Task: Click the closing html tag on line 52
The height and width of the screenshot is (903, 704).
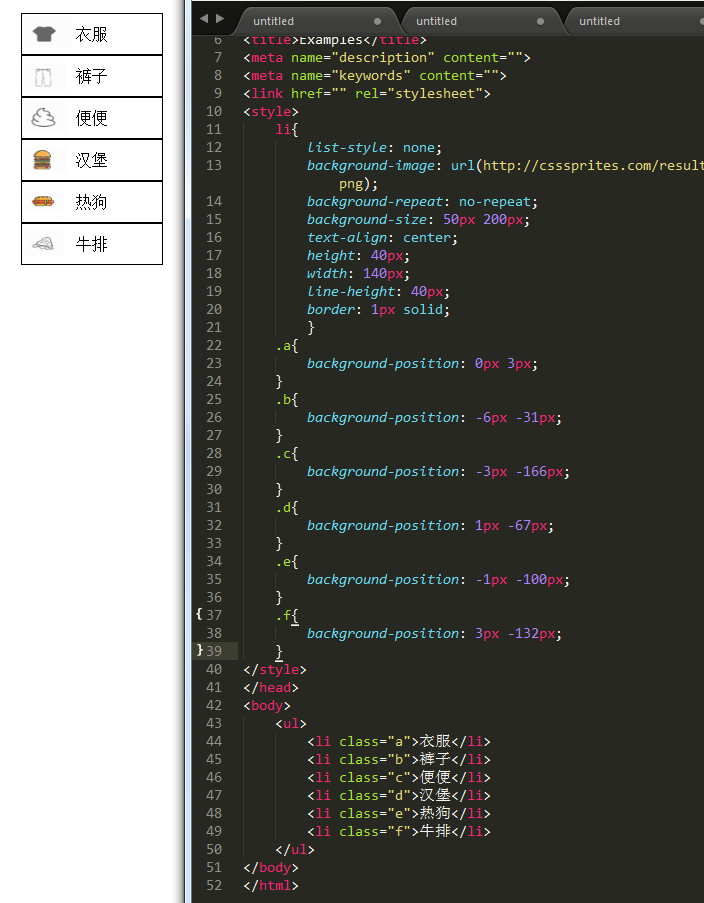Action: 271,885
